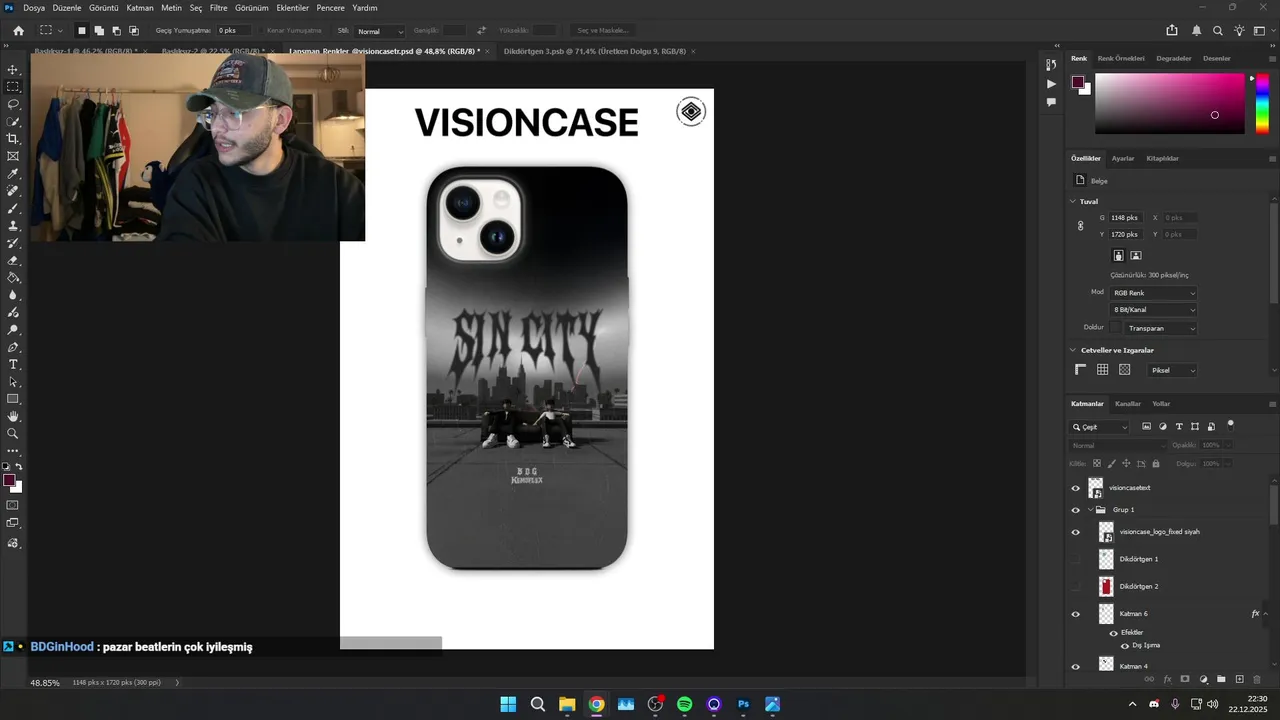Click the canvas width G field
The height and width of the screenshot is (720, 1280).
tap(1125, 217)
